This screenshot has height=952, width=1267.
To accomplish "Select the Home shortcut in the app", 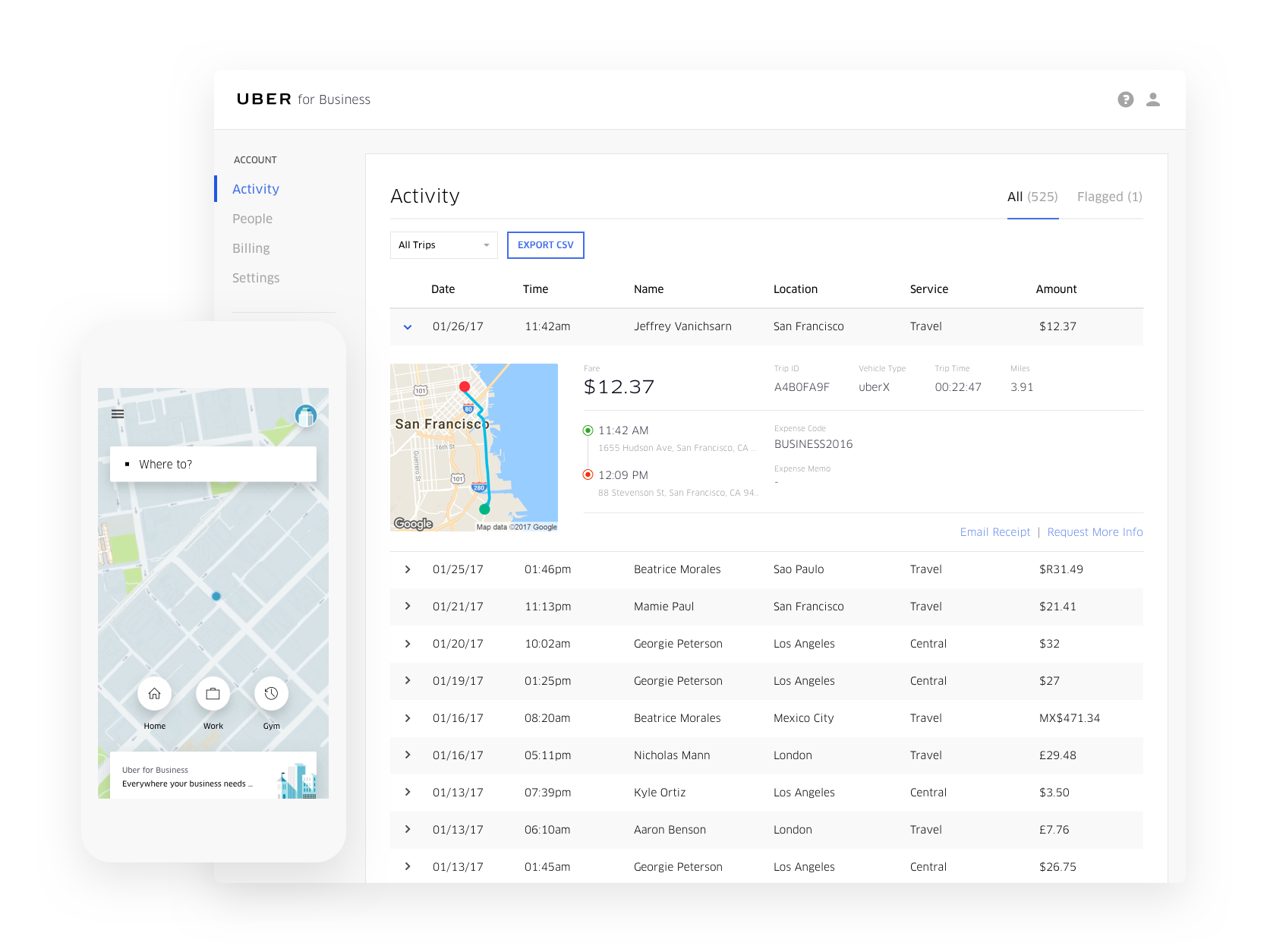I will [154, 693].
